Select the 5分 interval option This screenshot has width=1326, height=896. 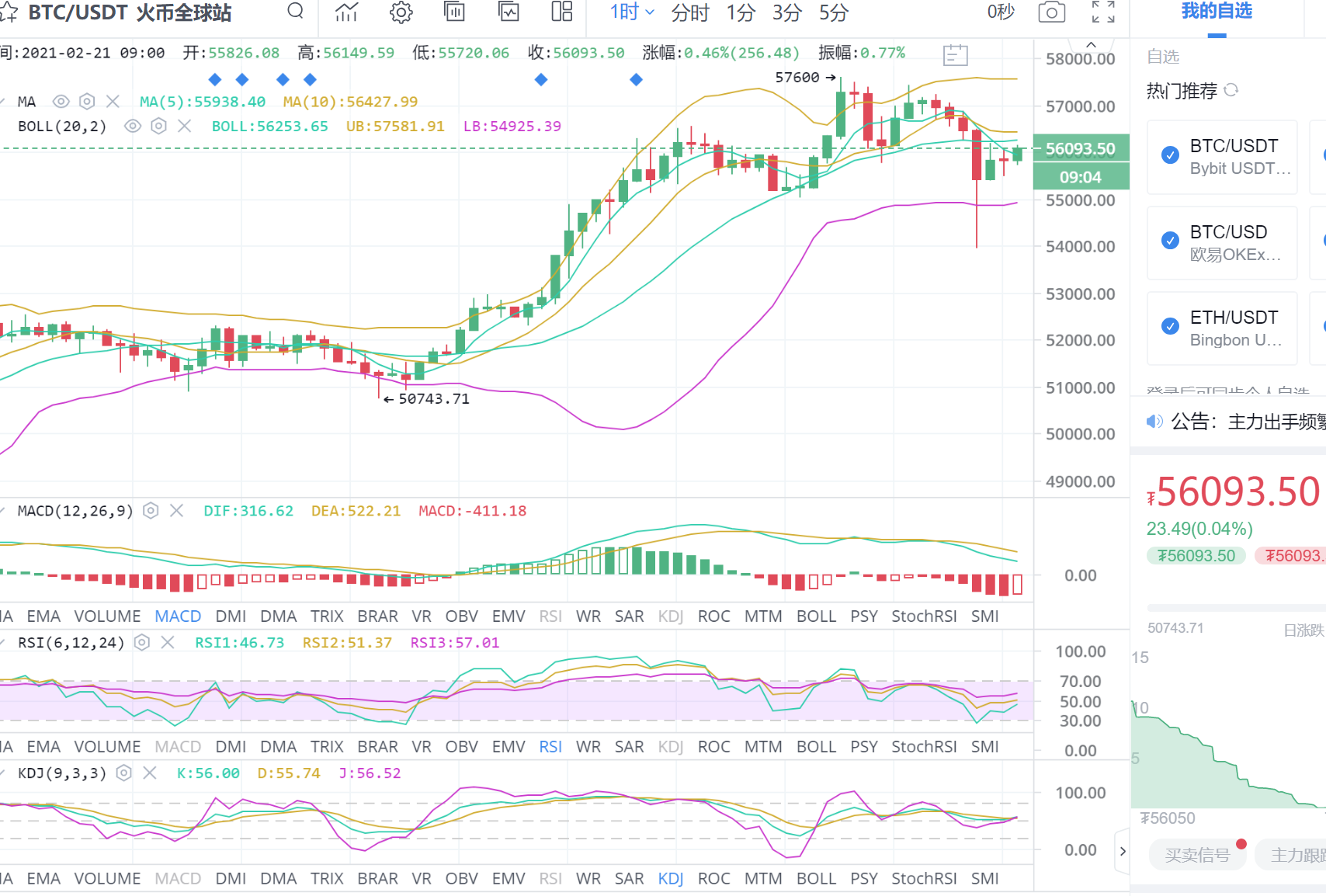[x=831, y=12]
